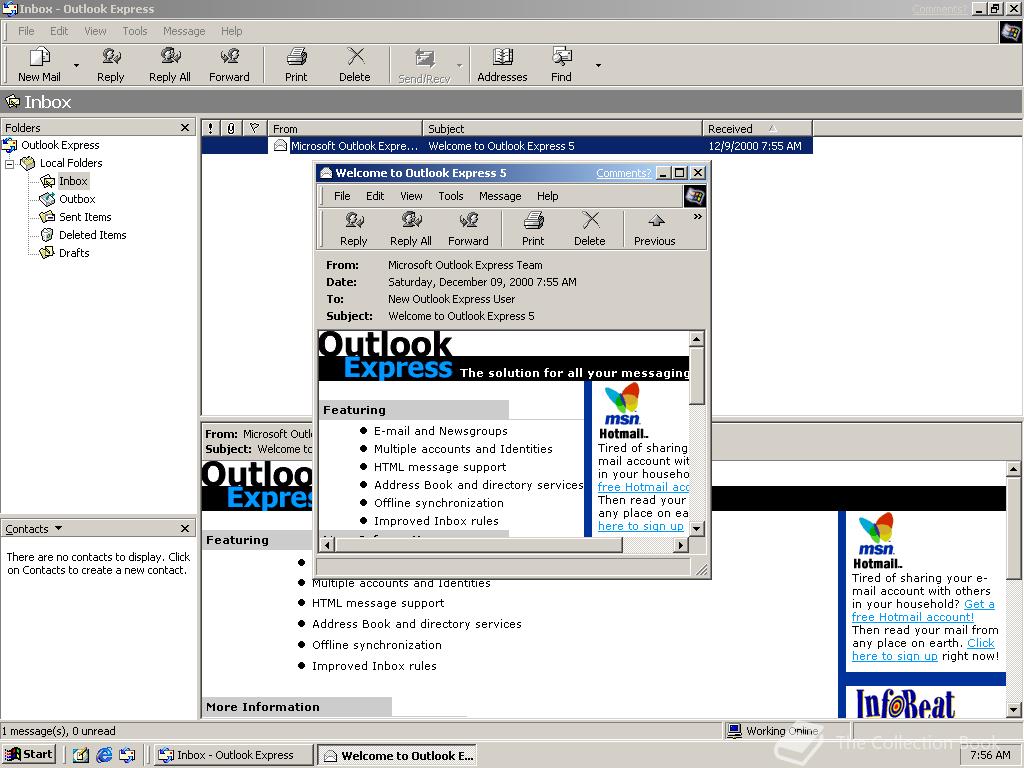Click preview pane scrollbar up arrow
The width and height of the screenshot is (1024, 768).
(x=1014, y=469)
